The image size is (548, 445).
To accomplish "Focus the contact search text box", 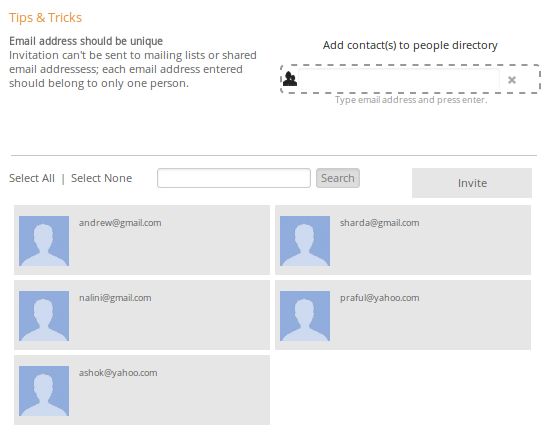I will click(x=234, y=178).
